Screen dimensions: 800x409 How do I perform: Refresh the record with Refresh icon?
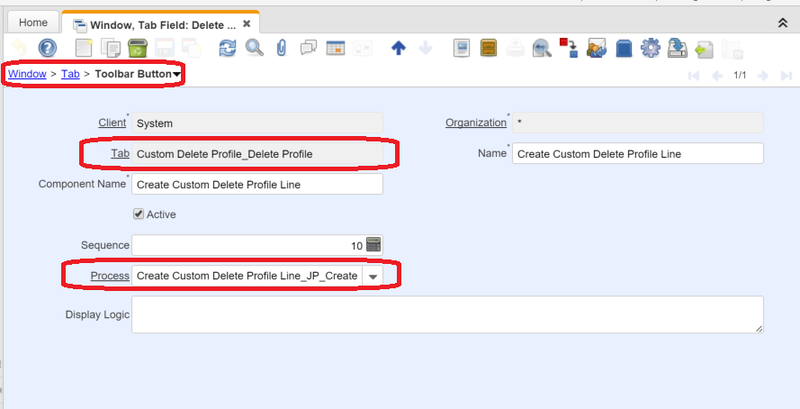tap(228, 48)
